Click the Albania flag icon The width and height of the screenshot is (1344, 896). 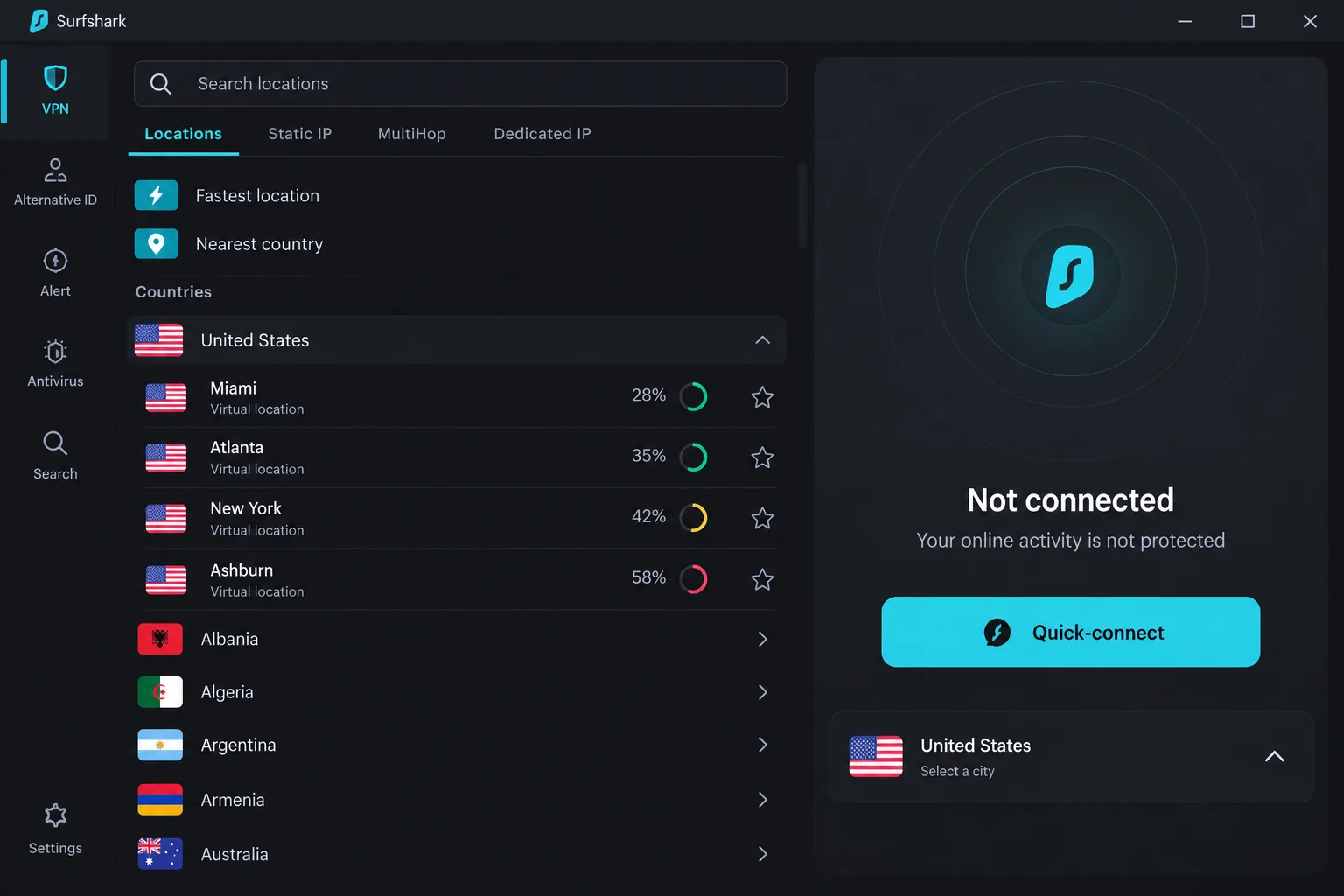160,639
